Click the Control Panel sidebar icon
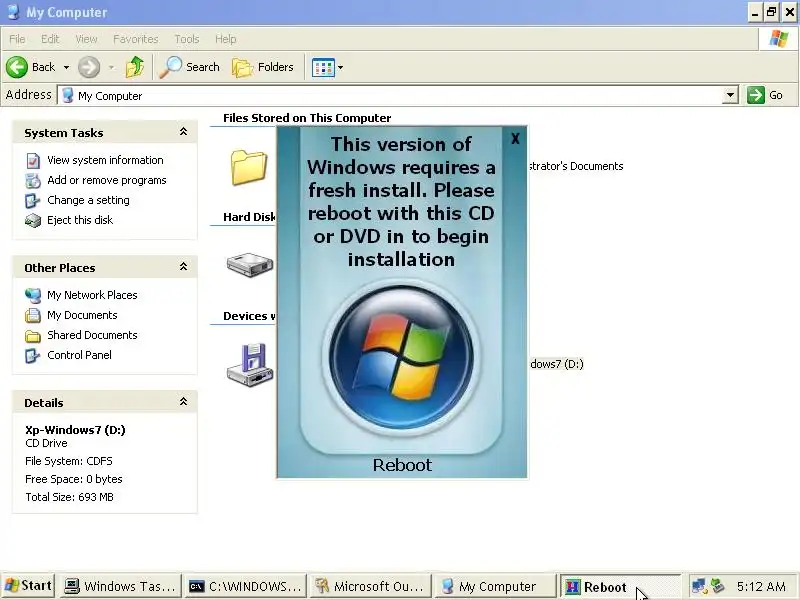Image resolution: width=800 pixels, height=600 pixels. click(x=33, y=356)
